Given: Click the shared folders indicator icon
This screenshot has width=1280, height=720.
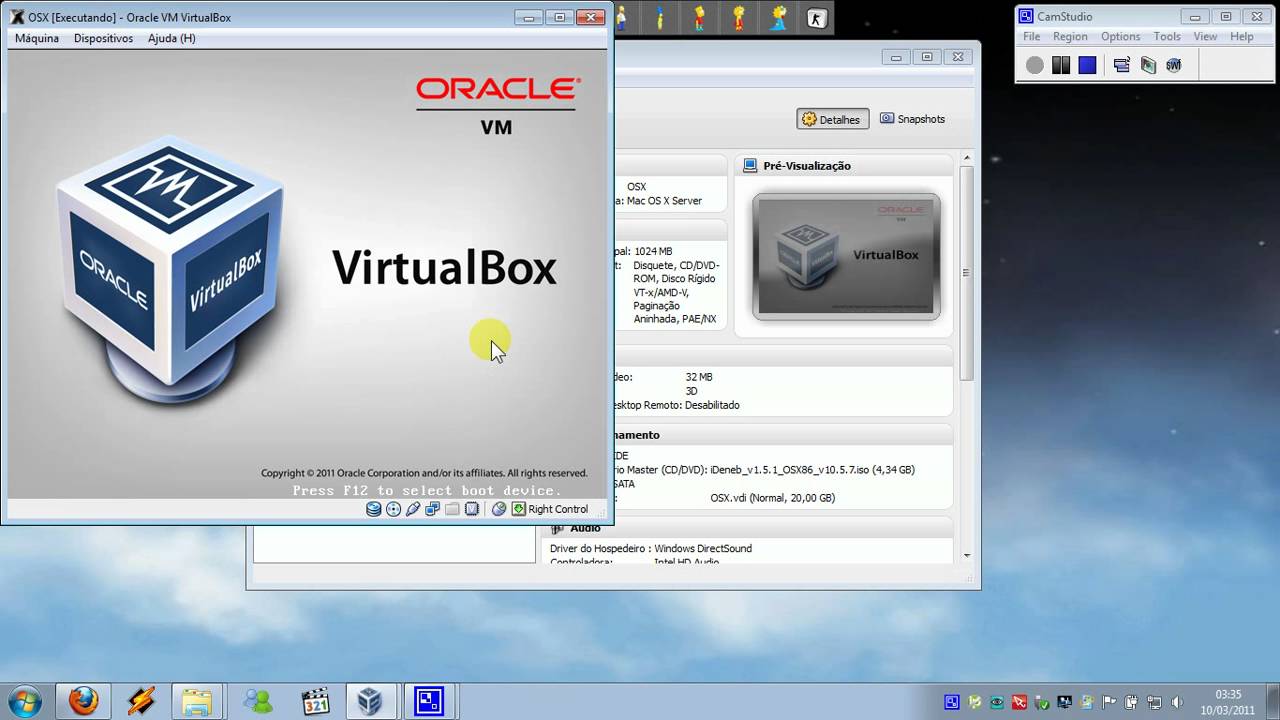Looking at the screenshot, I should [452, 509].
